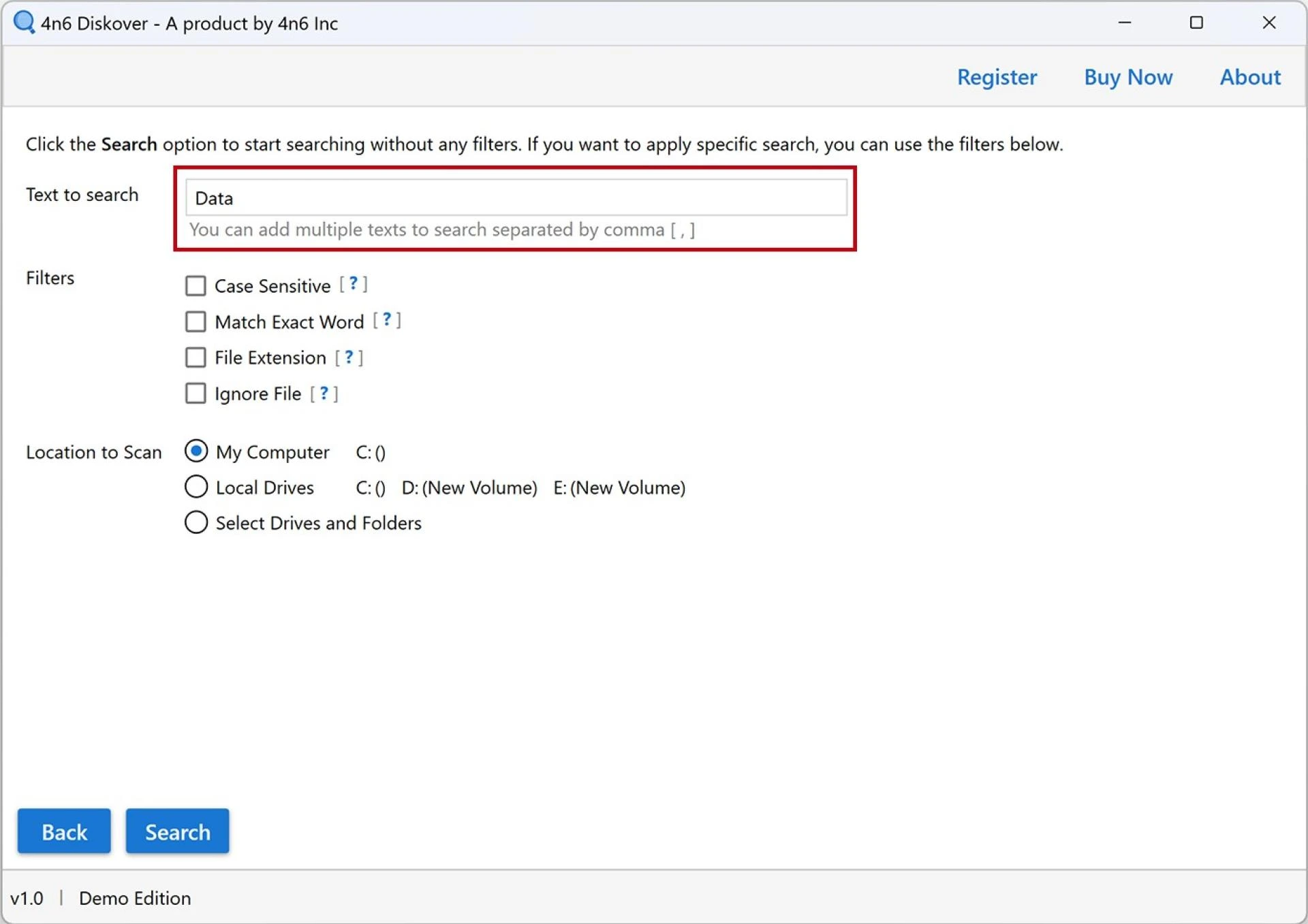Screen dimensions: 1308x924
Task: Enable the Case Sensitive checkbox
Action: click(196, 285)
